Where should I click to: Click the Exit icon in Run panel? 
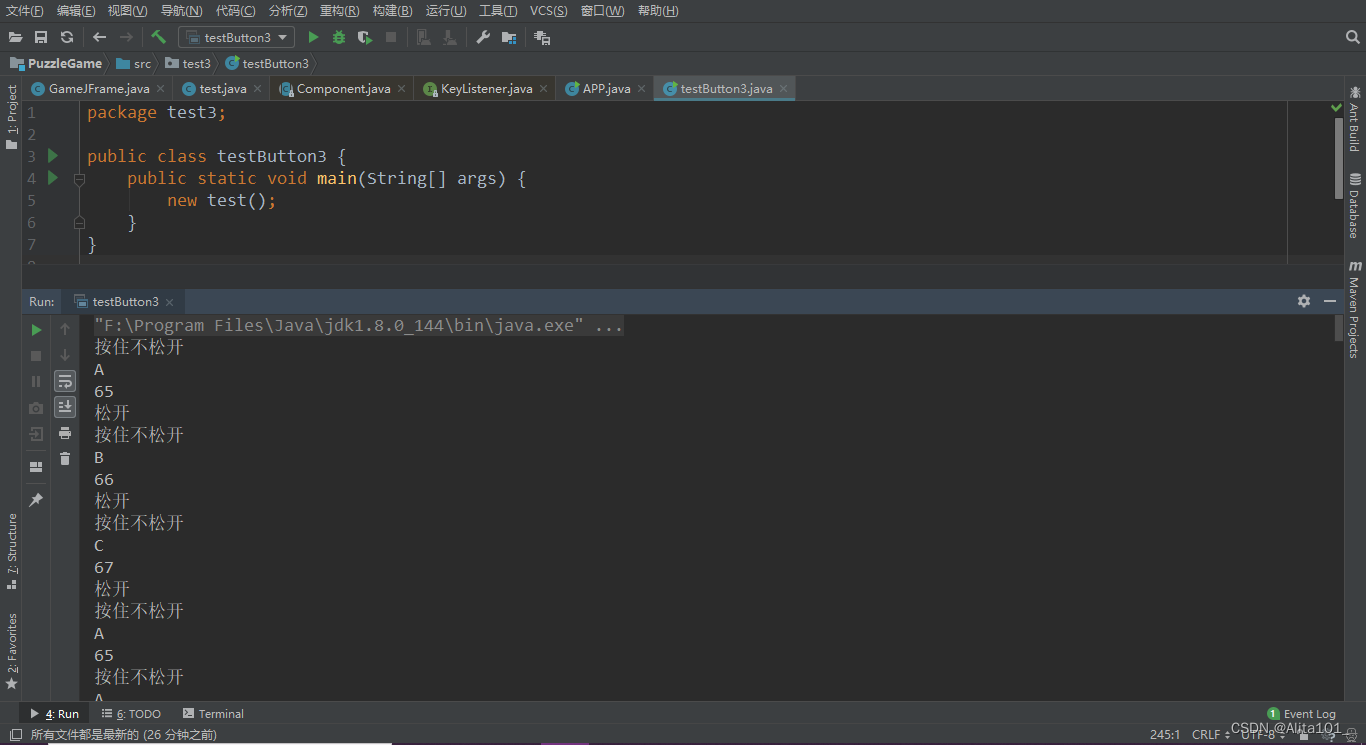pos(36,434)
